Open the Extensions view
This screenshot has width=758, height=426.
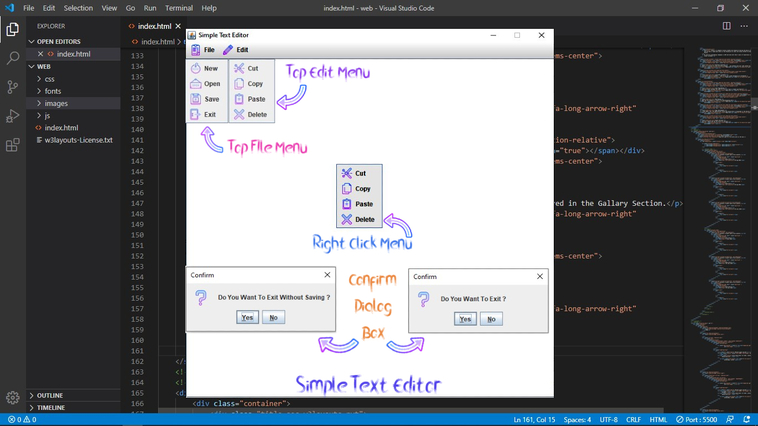tap(13, 146)
